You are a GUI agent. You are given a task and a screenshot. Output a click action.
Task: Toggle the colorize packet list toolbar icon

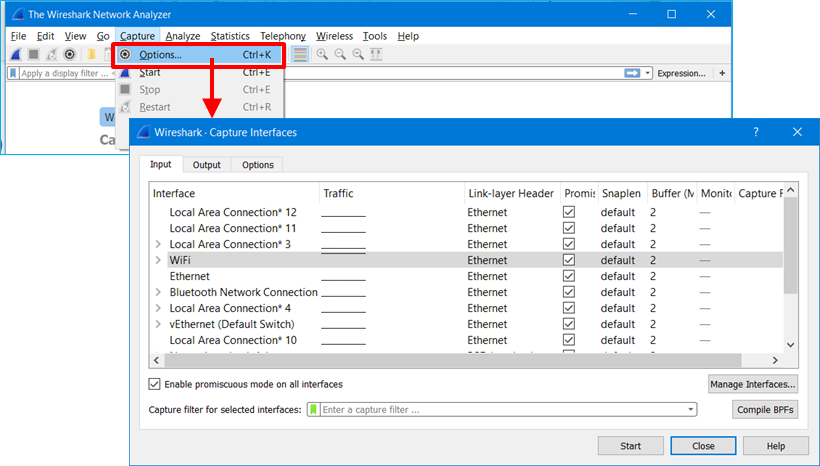300,54
